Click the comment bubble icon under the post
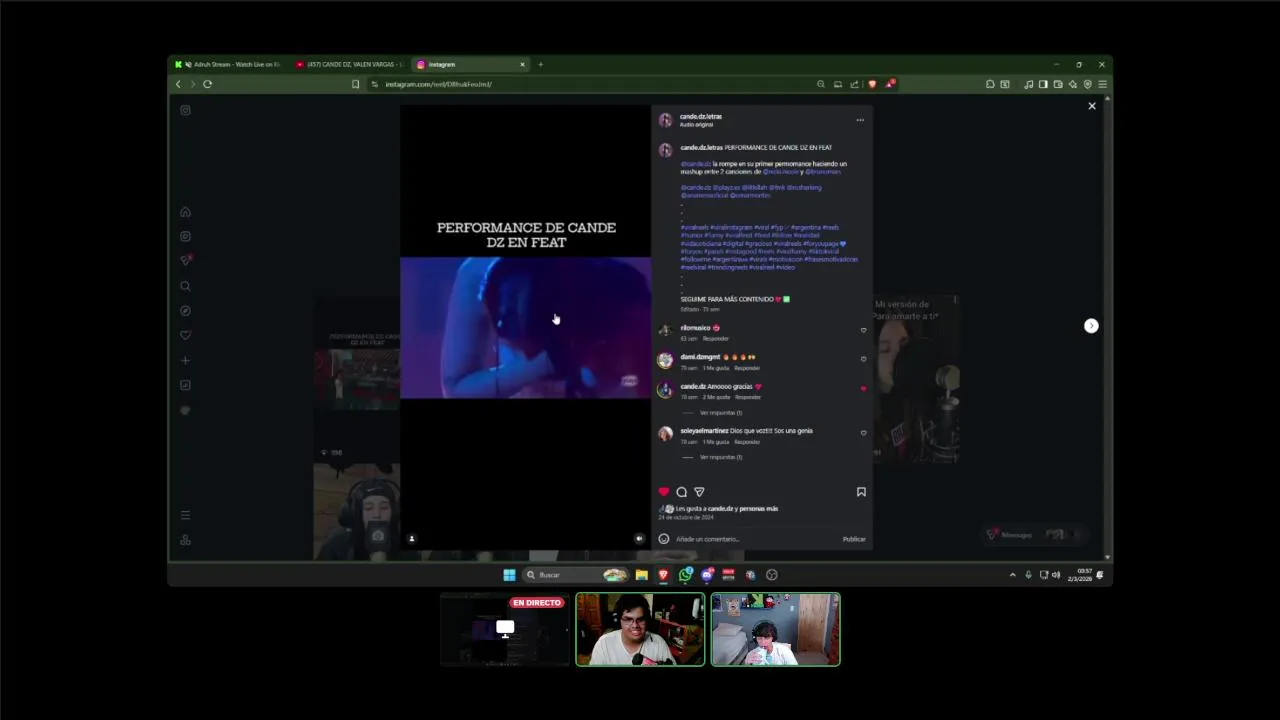This screenshot has height=720, width=1280. click(682, 492)
